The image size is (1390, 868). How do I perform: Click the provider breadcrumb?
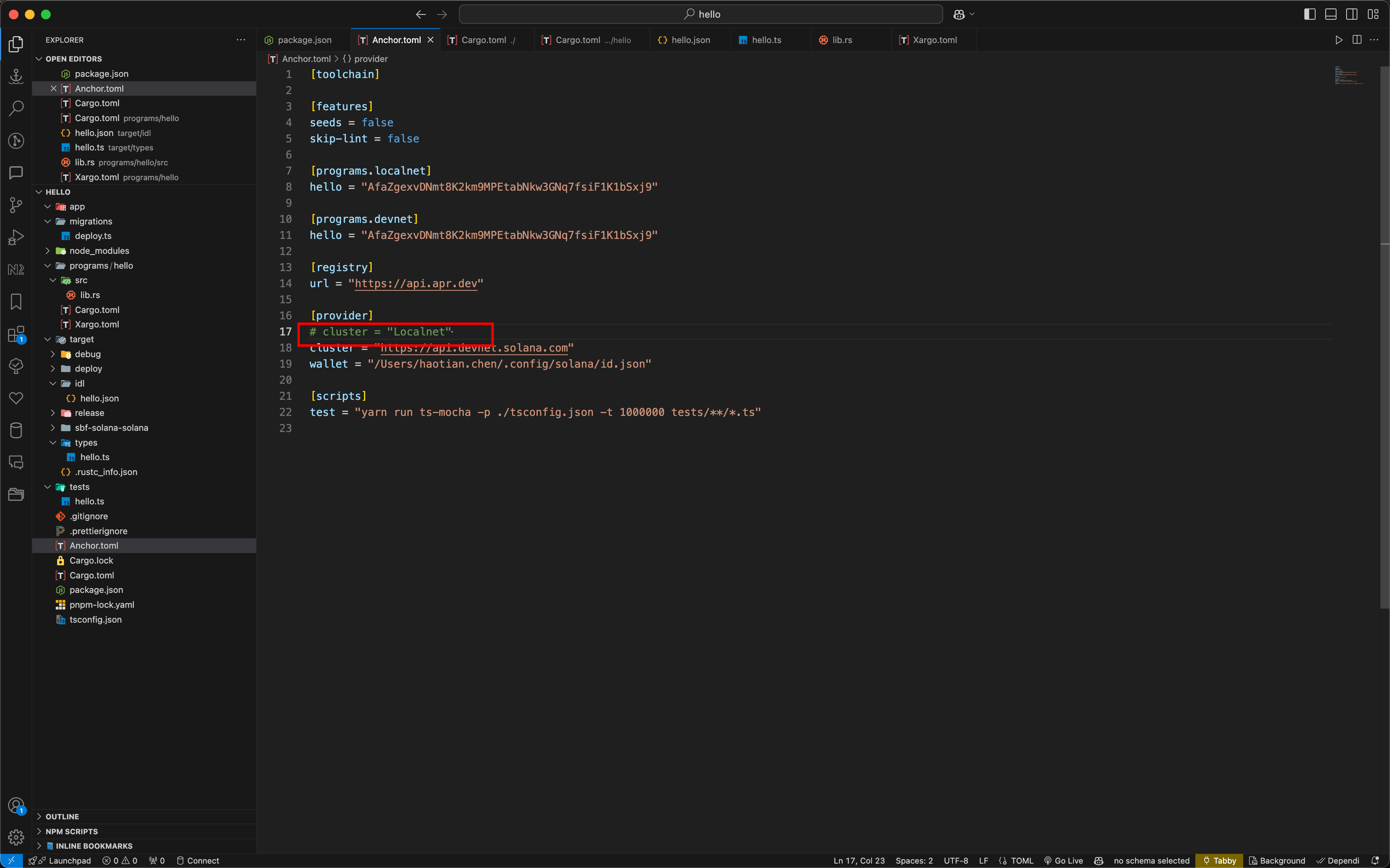[x=366, y=59]
